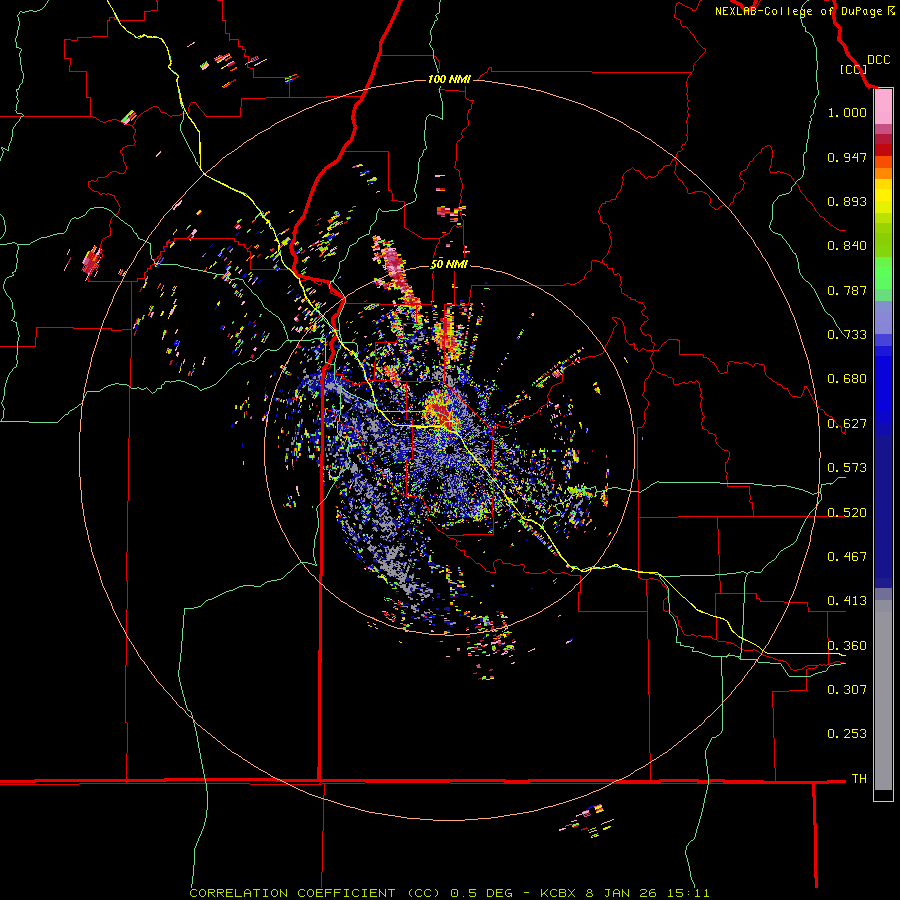Click the 0.733 color scale value
Image resolution: width=900 pixels, height=900 pixels.
[x=847, y=334]
